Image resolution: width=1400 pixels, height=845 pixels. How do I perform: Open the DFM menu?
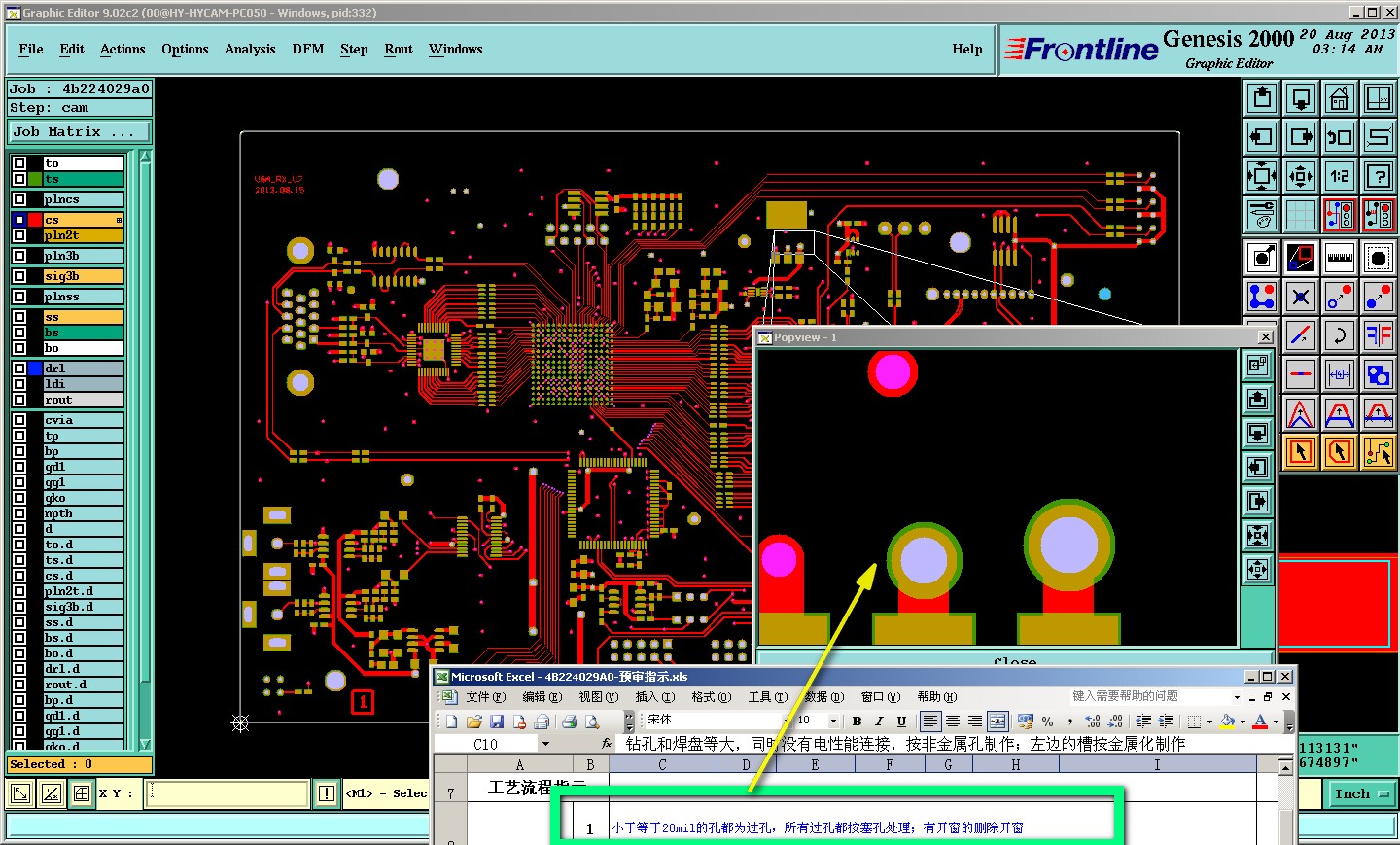pos(308,49)
